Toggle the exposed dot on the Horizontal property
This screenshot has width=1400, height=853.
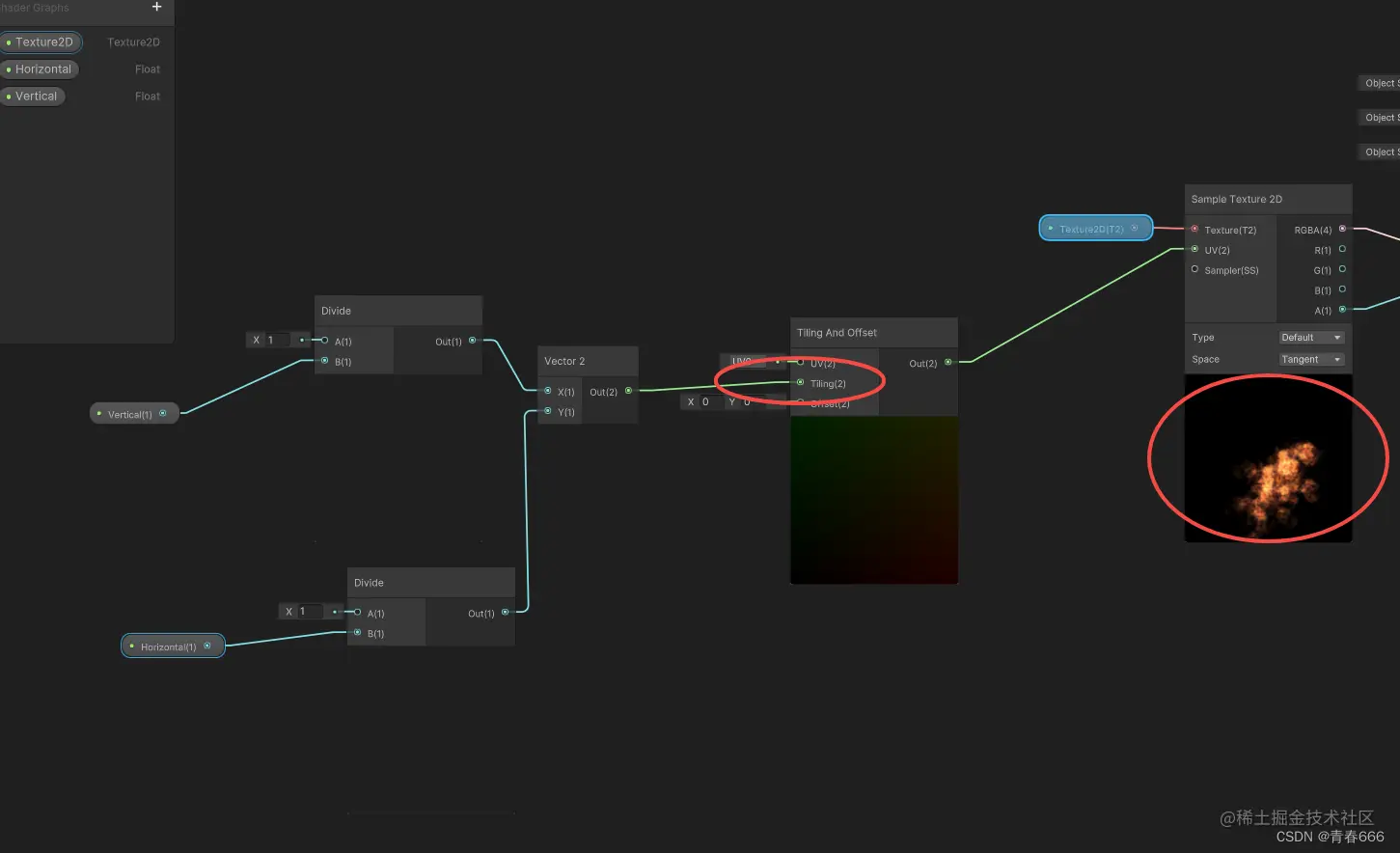(10, 69)
